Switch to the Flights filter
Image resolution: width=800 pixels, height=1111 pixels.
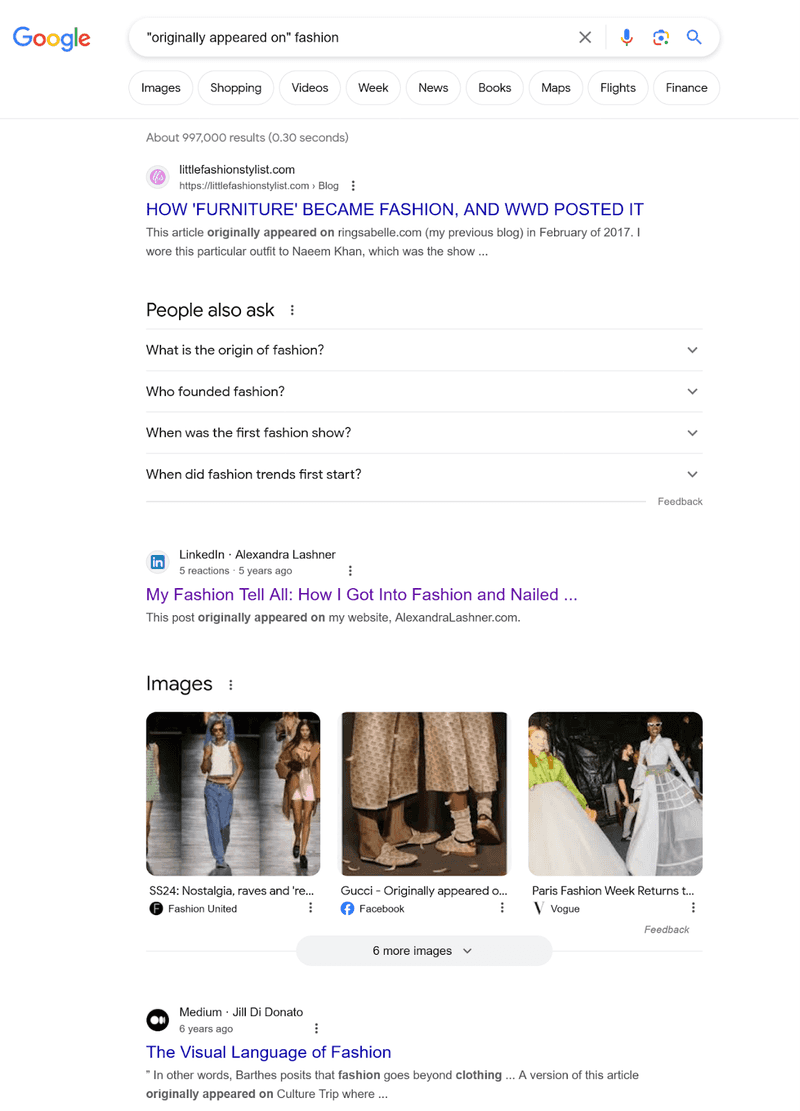pos(618,88)
